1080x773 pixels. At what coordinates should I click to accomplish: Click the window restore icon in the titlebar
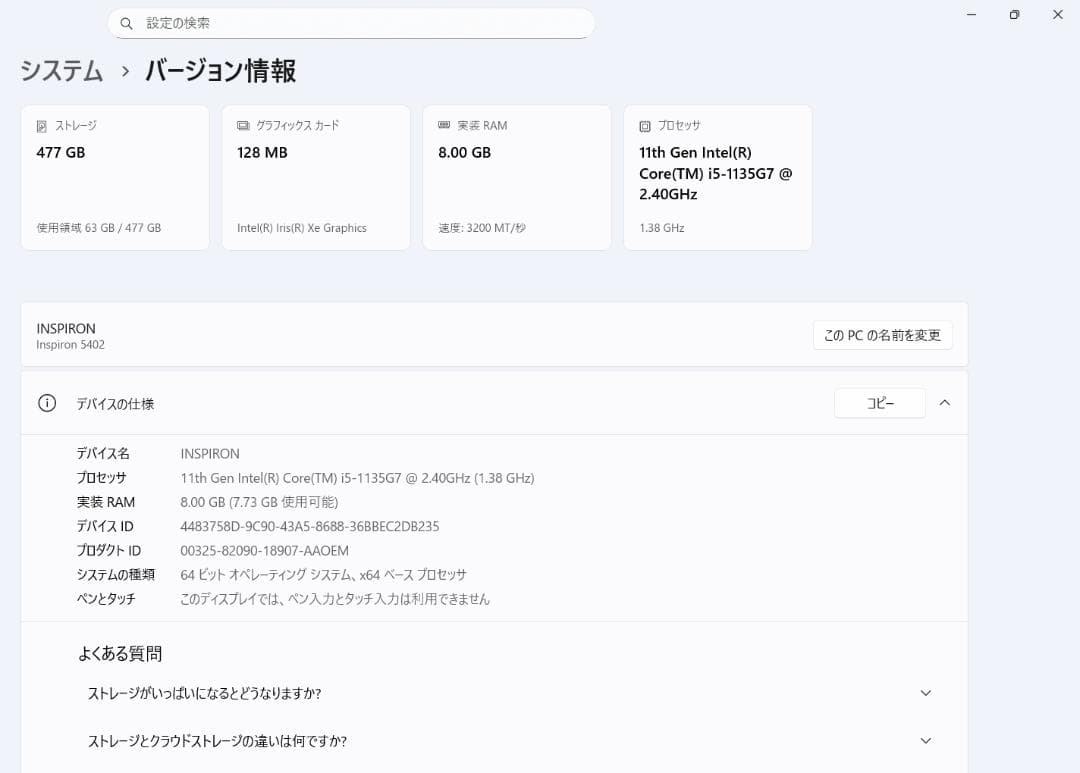coord(1013,14)
